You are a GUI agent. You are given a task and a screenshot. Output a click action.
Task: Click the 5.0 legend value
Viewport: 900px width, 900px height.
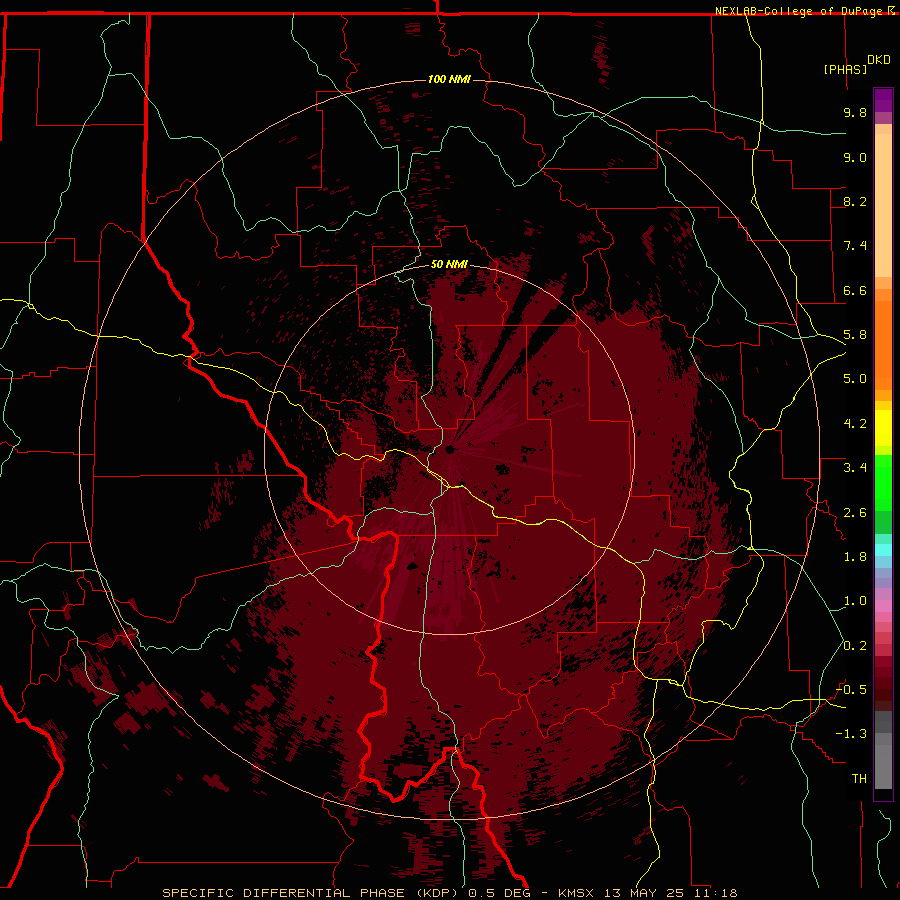[855, 379]
